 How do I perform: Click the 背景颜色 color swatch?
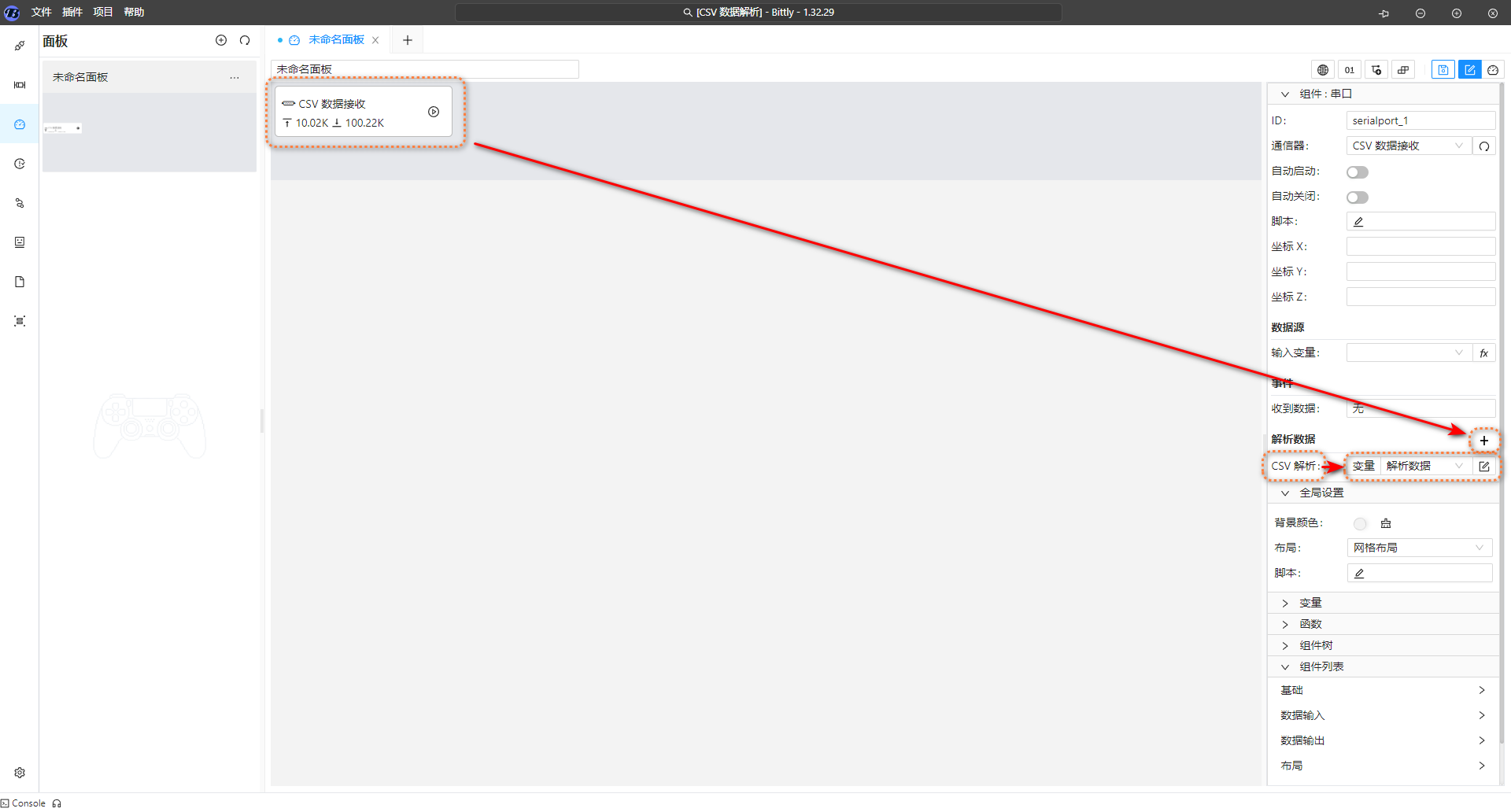1360,523
